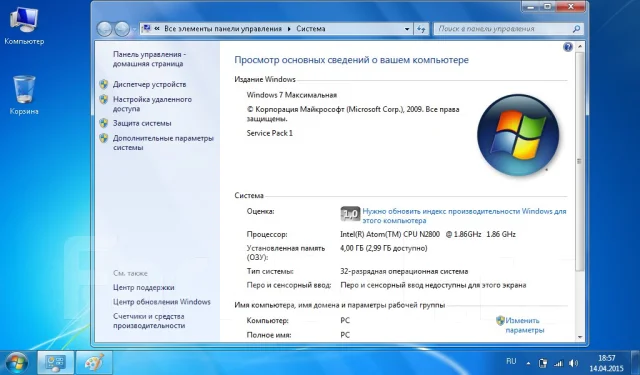Click 'Service Pack 1' text
The width and height of the screenshot is (640, 375).
tap(269, 133)
